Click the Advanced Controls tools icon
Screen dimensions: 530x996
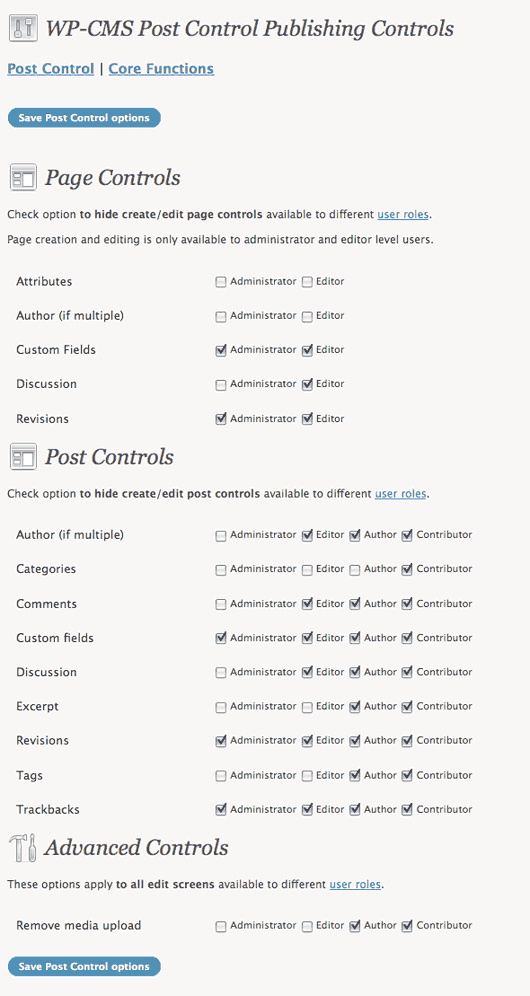click(23, 848)
